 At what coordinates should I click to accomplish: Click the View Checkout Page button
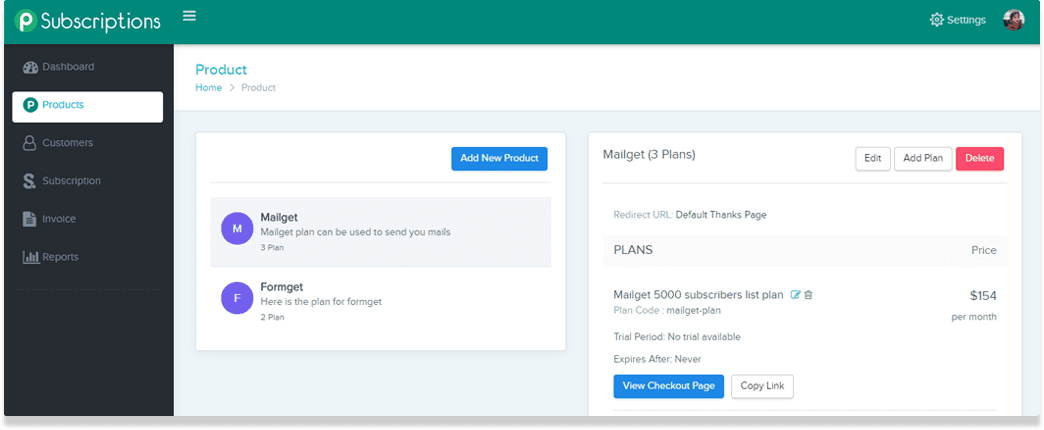click(668, 386)
